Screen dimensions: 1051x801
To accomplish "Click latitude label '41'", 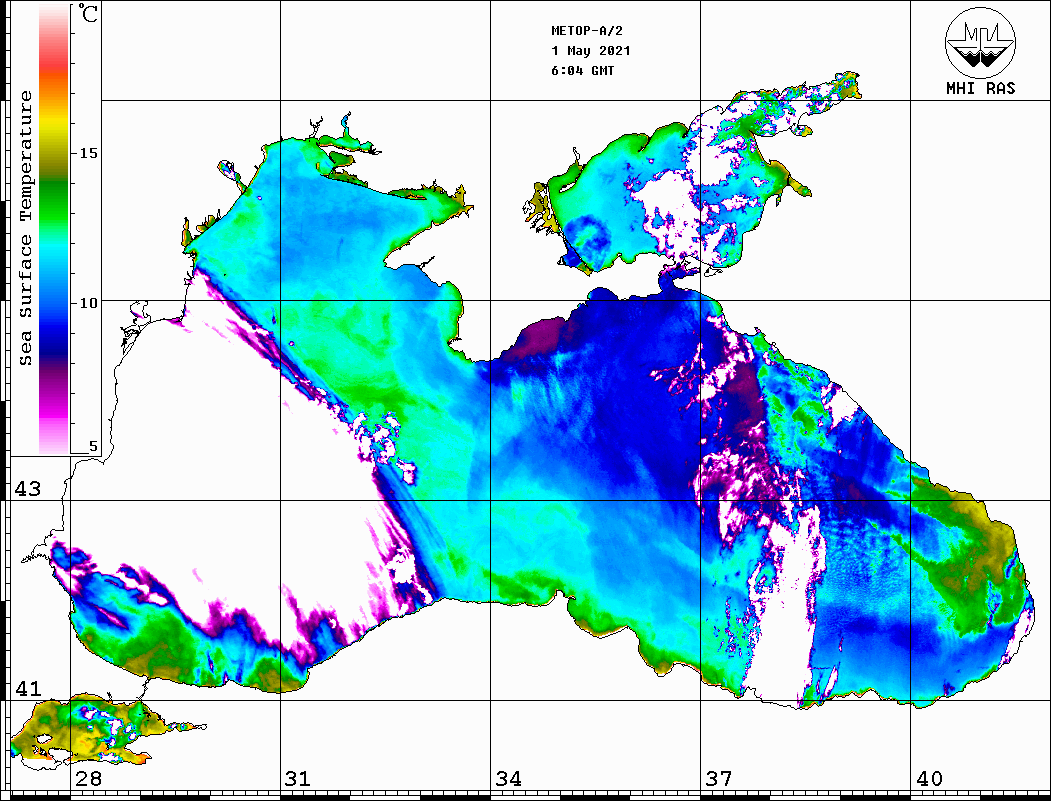I will pos(28,688).
